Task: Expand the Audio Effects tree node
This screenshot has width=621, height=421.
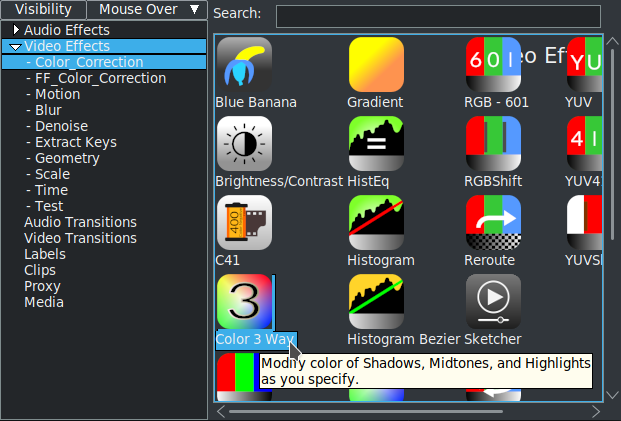Action: pos(16,30)
